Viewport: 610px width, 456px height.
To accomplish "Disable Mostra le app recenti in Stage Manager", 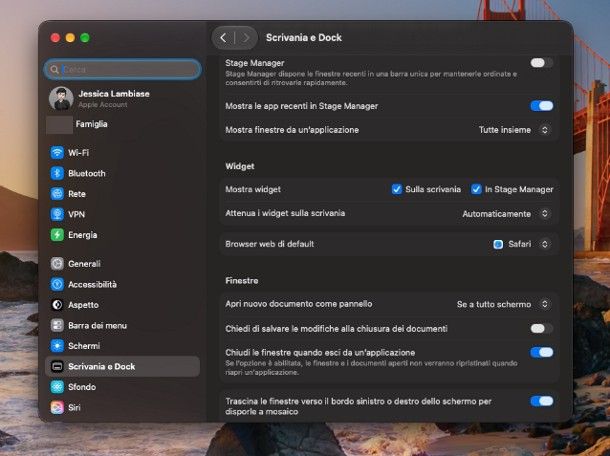I will coord(542,106).
